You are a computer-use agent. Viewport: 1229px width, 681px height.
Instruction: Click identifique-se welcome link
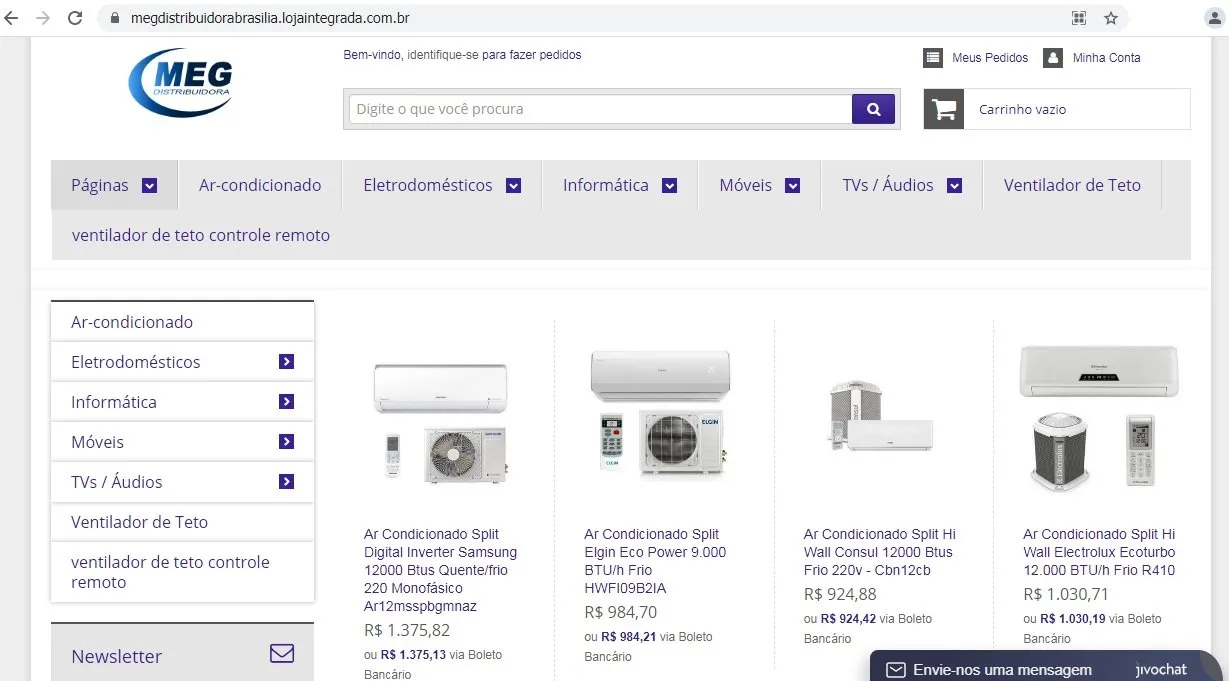coord(443,55)
